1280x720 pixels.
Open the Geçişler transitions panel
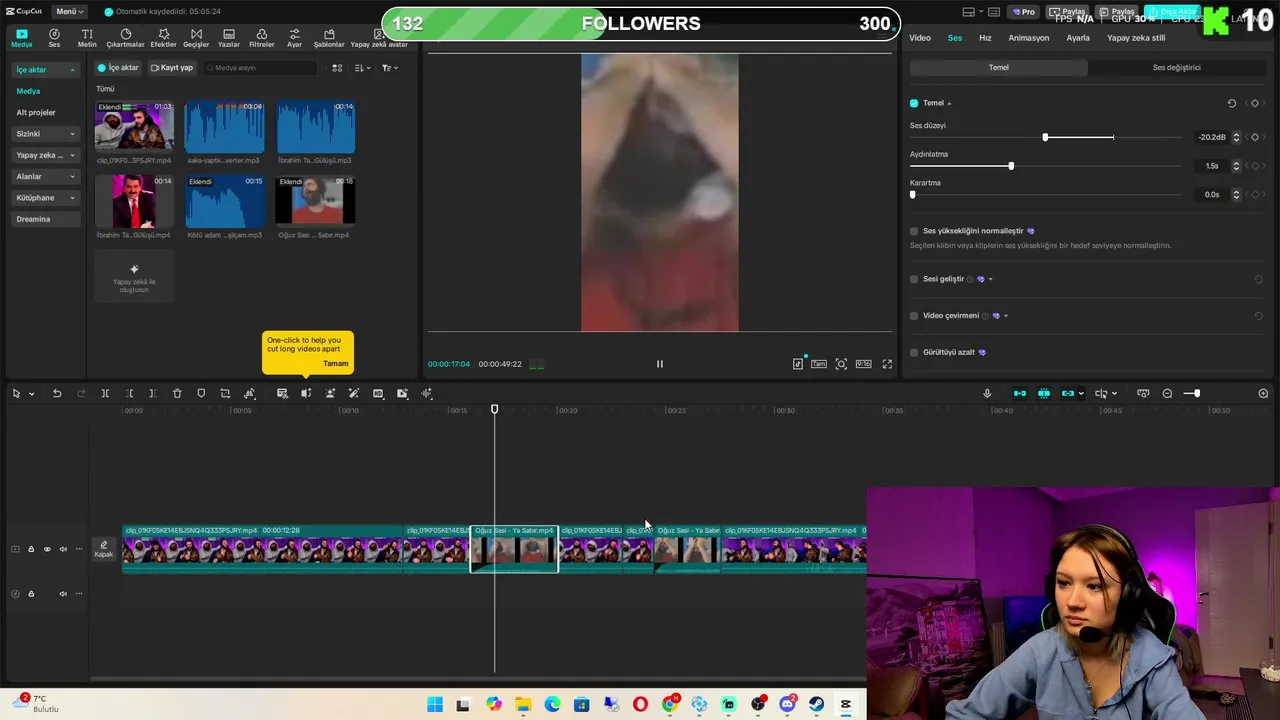[196, 38]
